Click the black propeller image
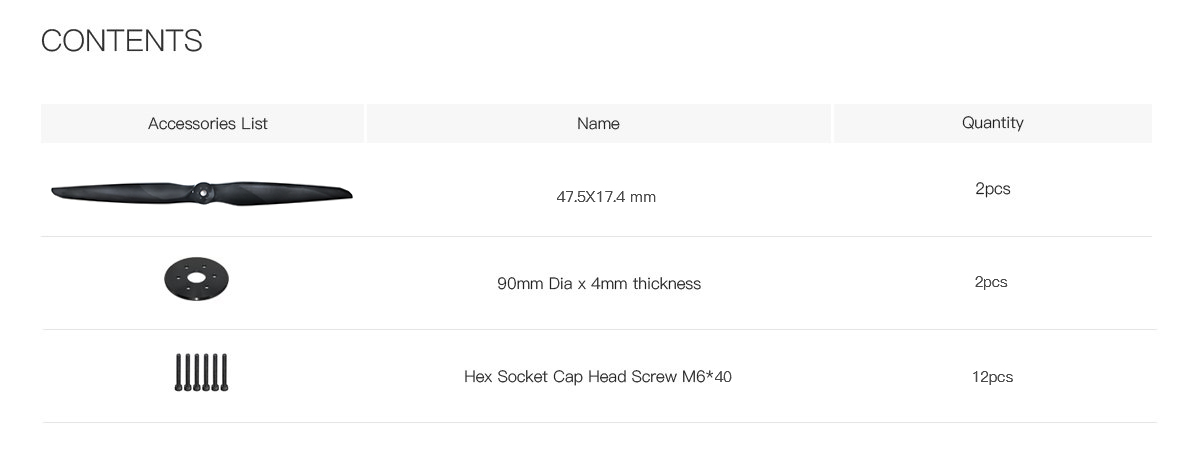 [x=202, y=192]
